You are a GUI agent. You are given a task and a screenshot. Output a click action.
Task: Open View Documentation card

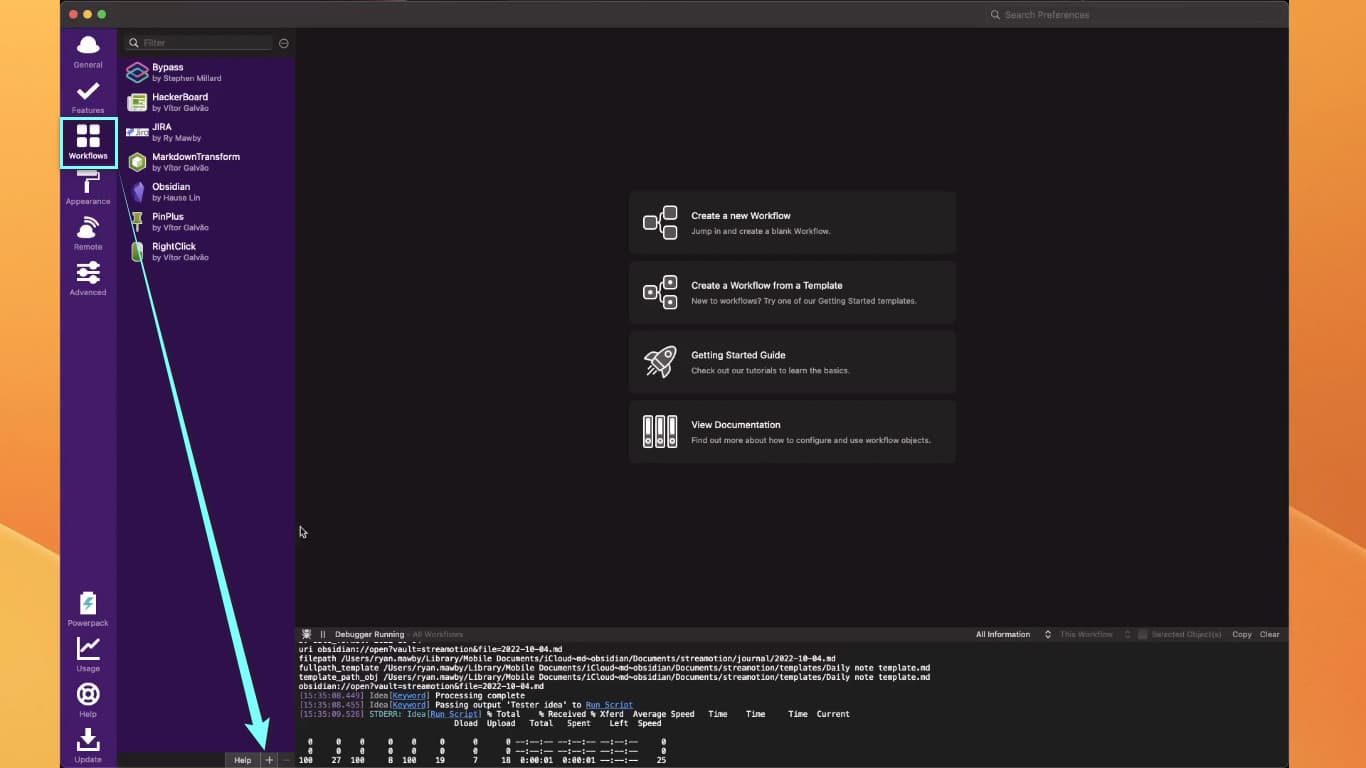coord(792,432)
